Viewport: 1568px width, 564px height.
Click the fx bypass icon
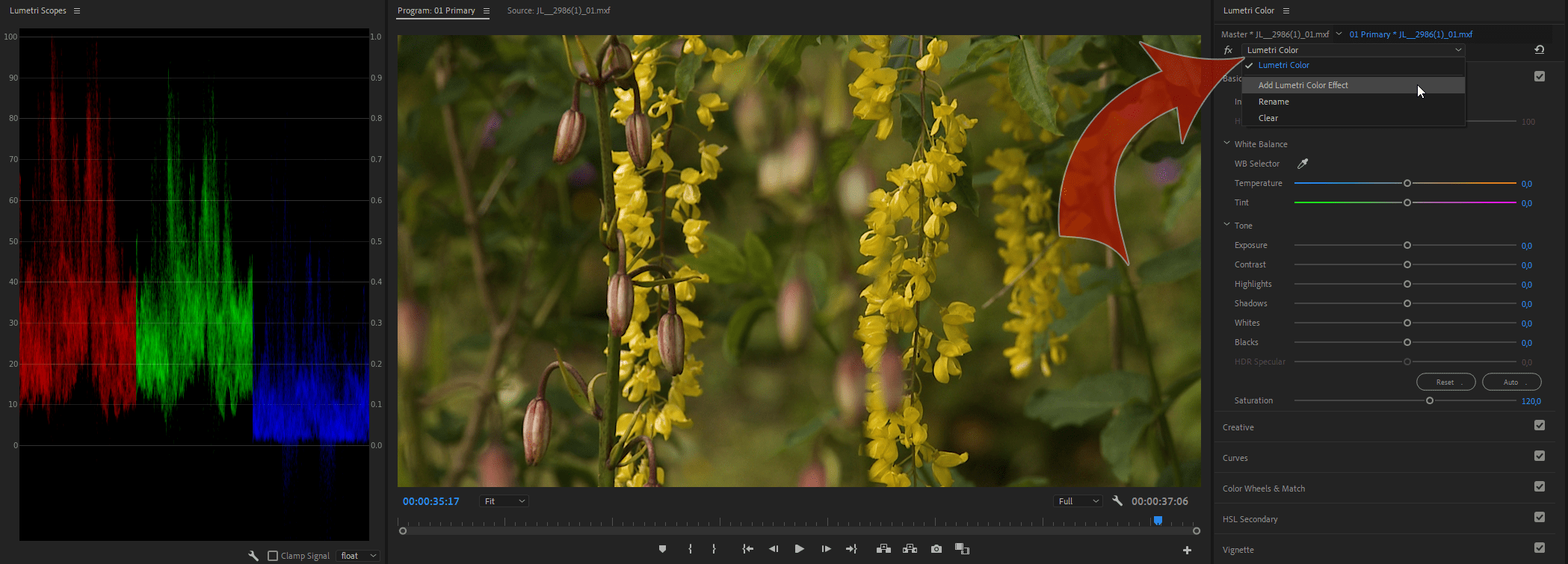pos(1228,50)
